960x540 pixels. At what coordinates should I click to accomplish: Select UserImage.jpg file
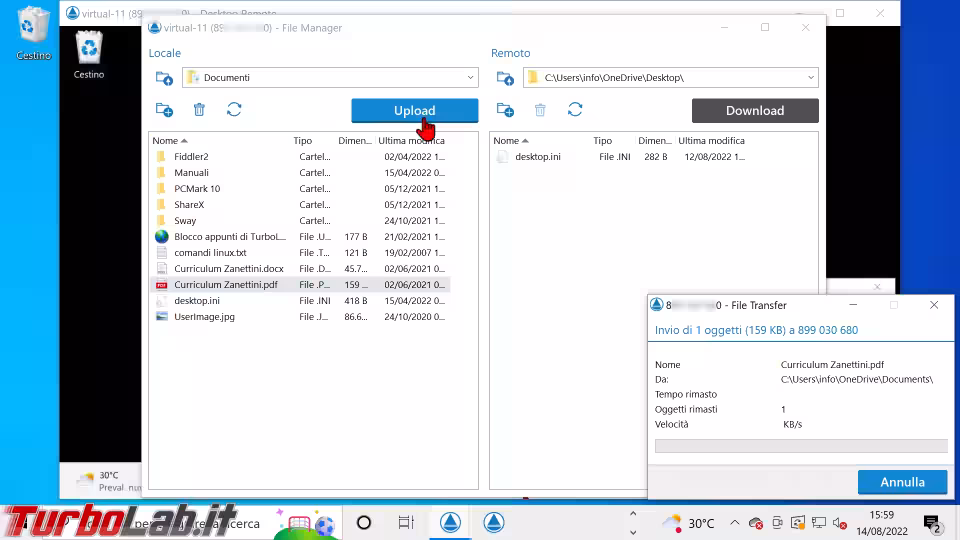pos(300,317)
